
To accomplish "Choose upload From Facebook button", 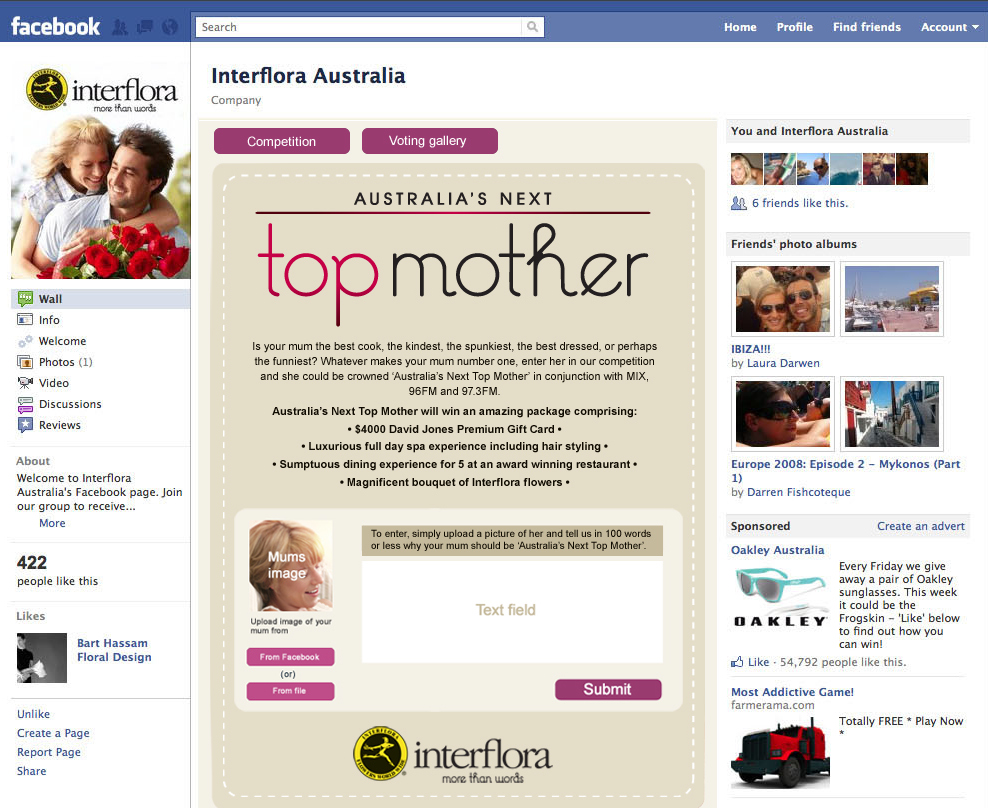I will 290,657.
